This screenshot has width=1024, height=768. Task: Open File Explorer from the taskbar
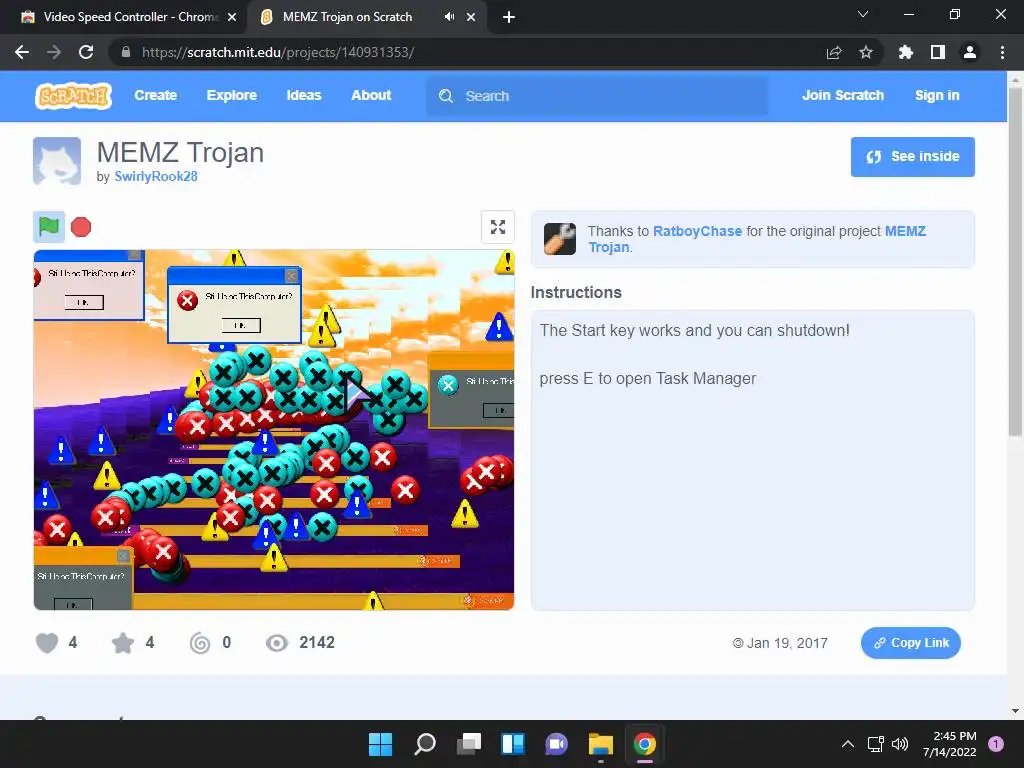click(x=601, y=744)
